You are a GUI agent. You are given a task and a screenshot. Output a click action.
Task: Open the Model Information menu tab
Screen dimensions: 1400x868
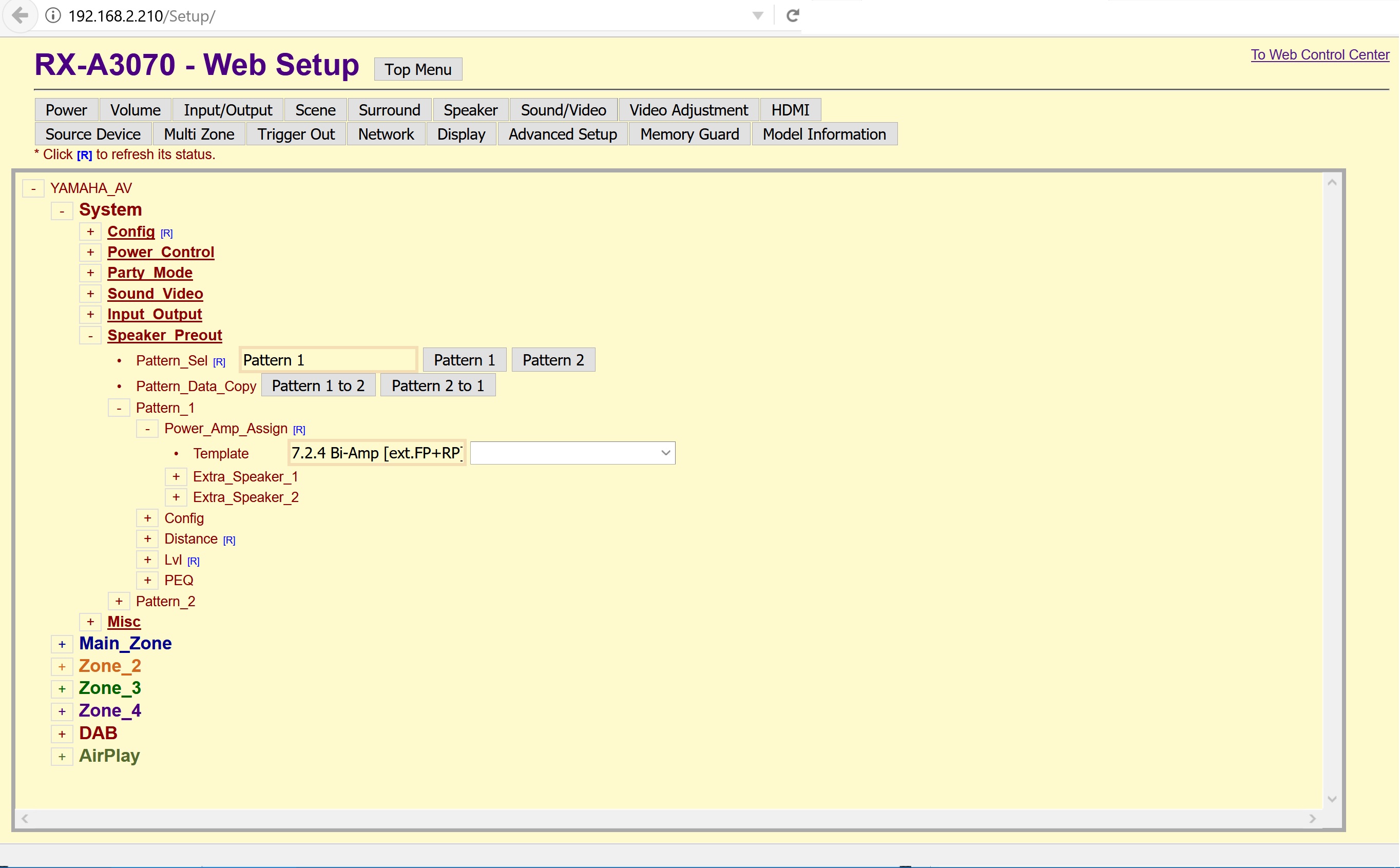click(824, 134)
